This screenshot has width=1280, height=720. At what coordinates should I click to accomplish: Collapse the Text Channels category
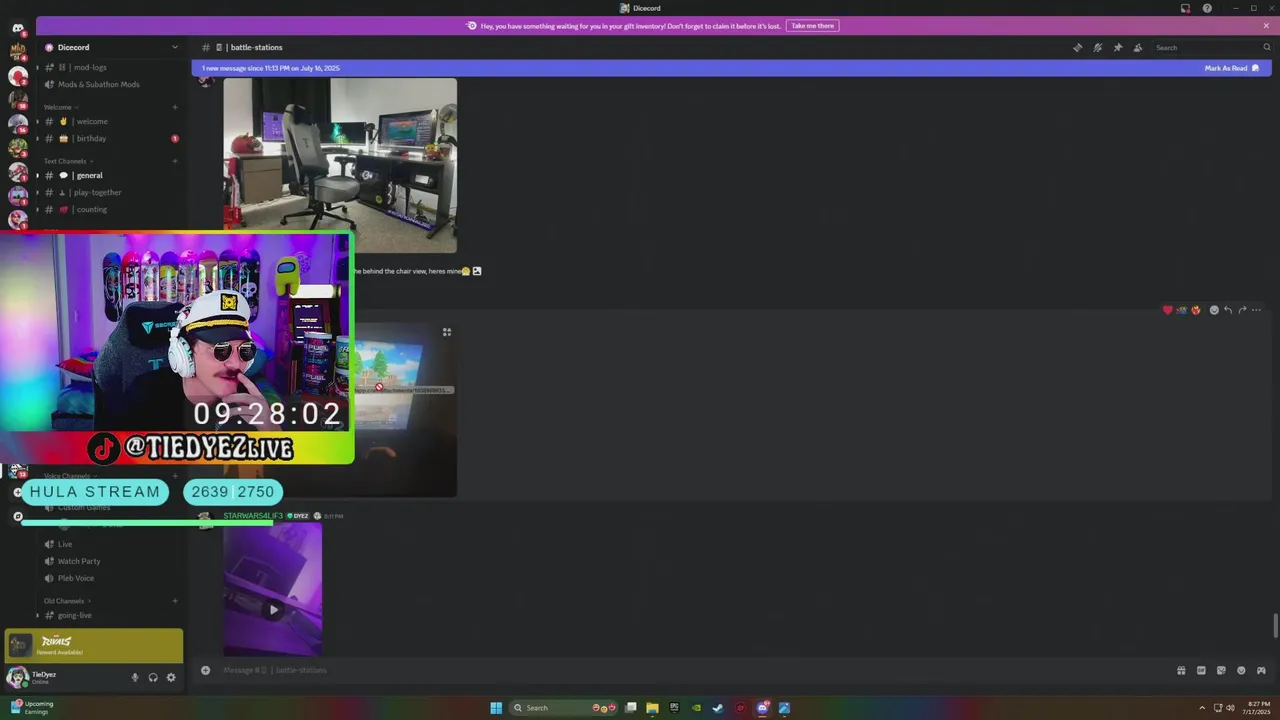[x=68, y=161]
